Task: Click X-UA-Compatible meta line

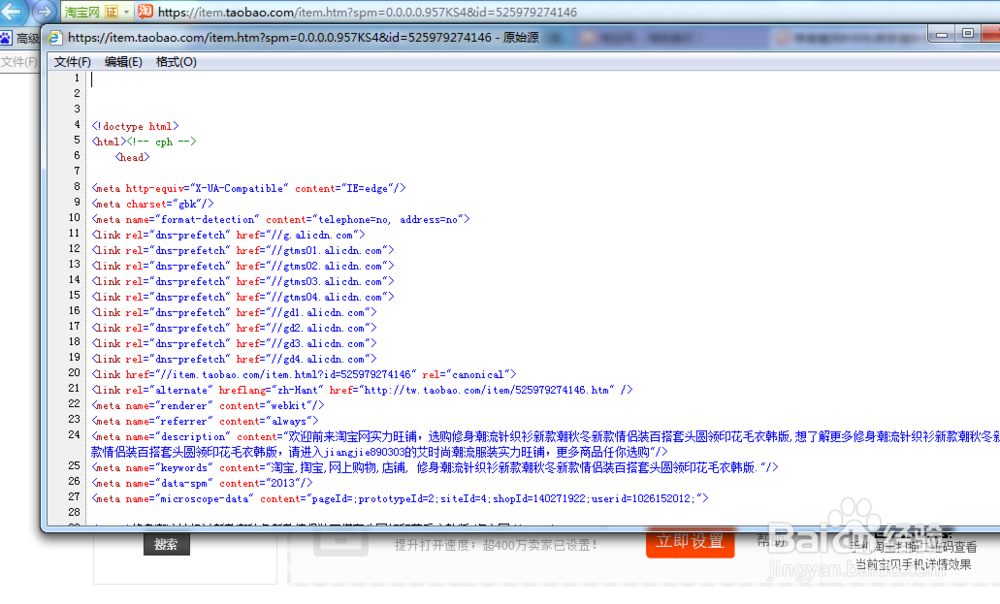Action: (249, 188)
